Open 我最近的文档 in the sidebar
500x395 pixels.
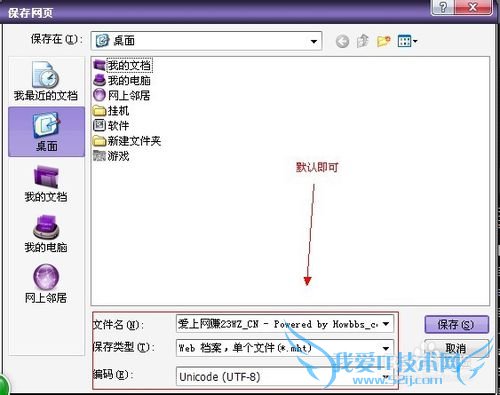[46, 82]
